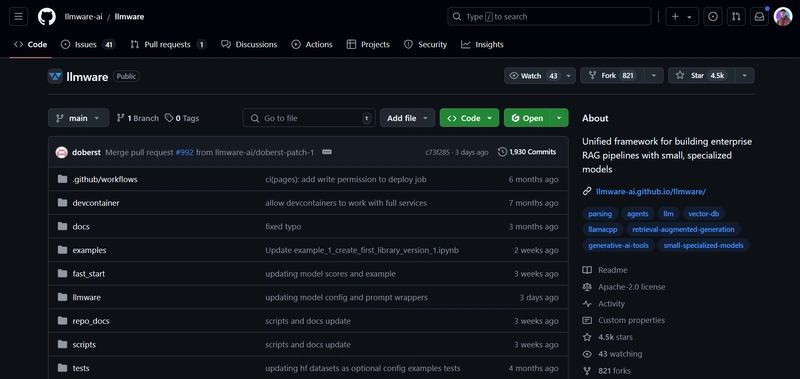Image resolution: width=800 pixels, height=379 pixels.
Task: View the 4.5k stars link
Action: pos(615,337)
